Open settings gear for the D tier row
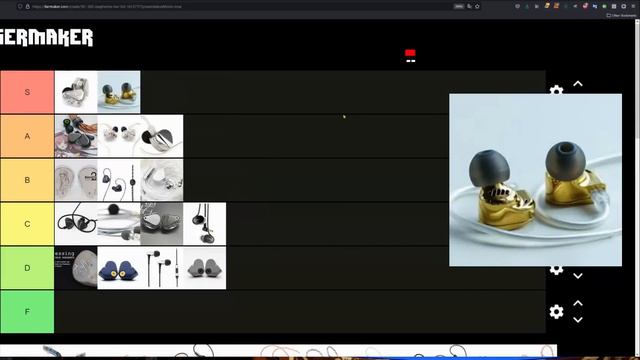The width and height of the screenshot is (640, 360). 556,270
